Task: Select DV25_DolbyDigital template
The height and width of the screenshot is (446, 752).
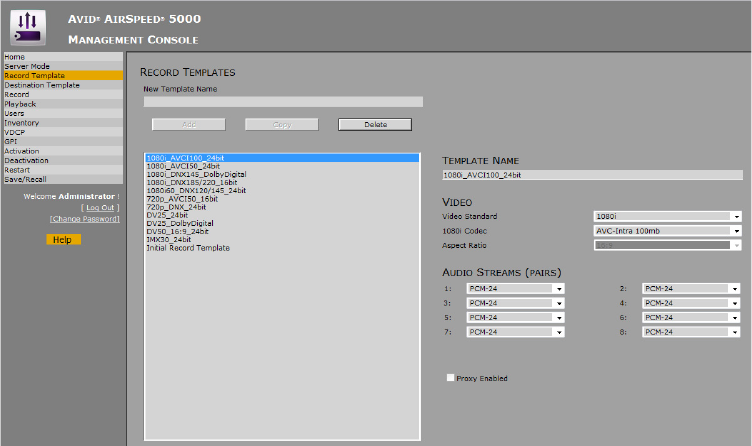Action: tap(282, 223)
